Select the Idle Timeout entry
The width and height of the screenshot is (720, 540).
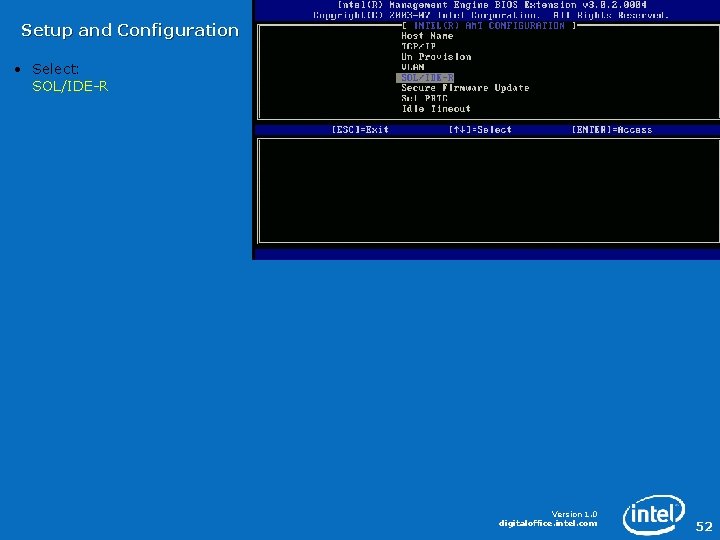436,109
